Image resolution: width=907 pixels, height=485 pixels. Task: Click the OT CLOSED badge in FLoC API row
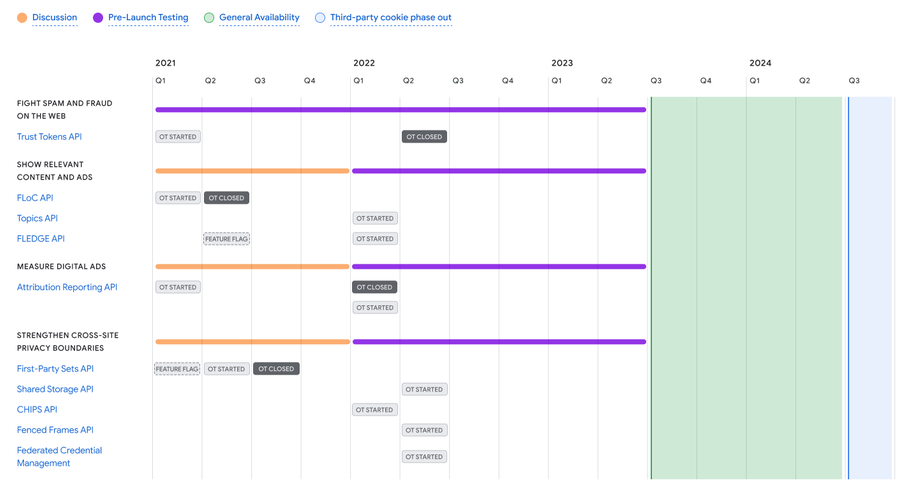click(226, 198)
